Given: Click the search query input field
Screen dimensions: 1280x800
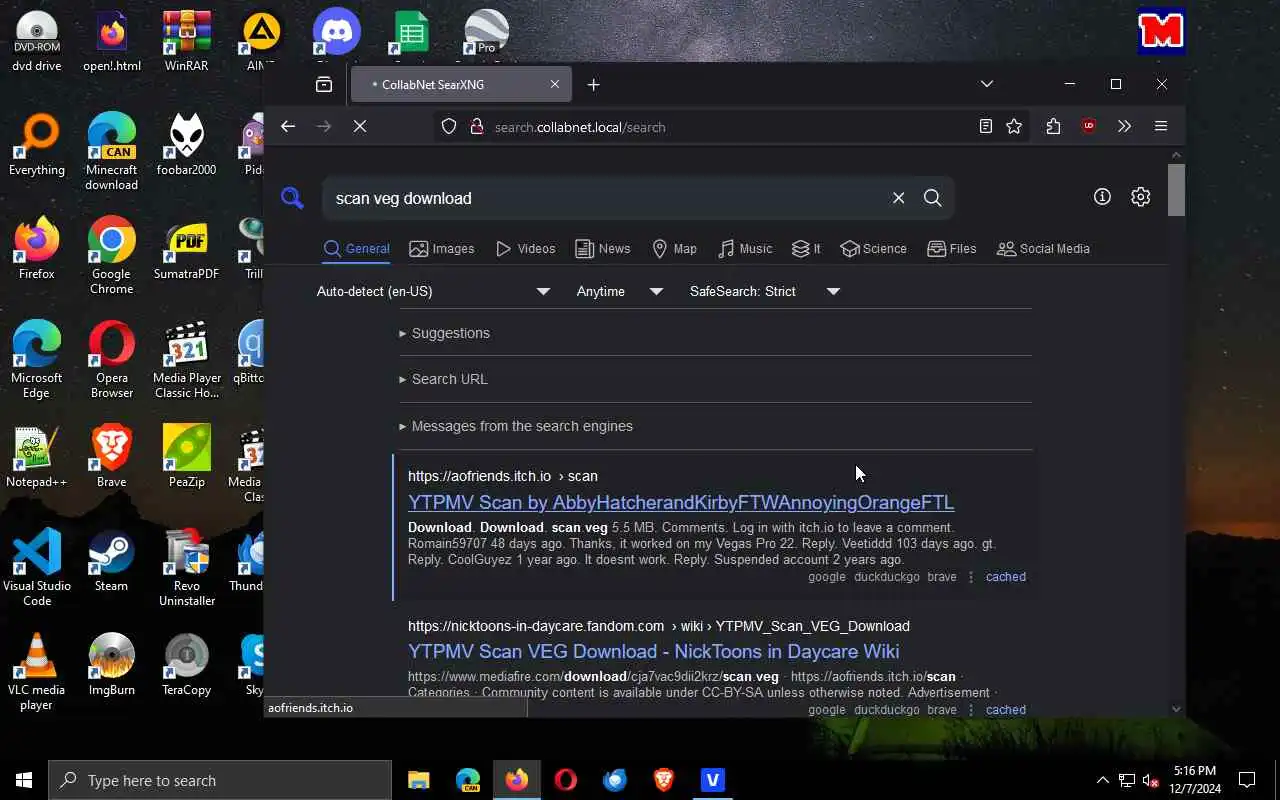Looking at the screenshot, I should click(x=608, y=198).
